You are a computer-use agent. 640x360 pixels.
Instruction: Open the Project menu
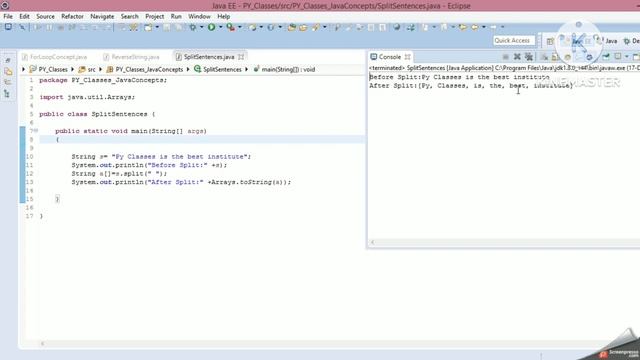[x=155, y=16]
